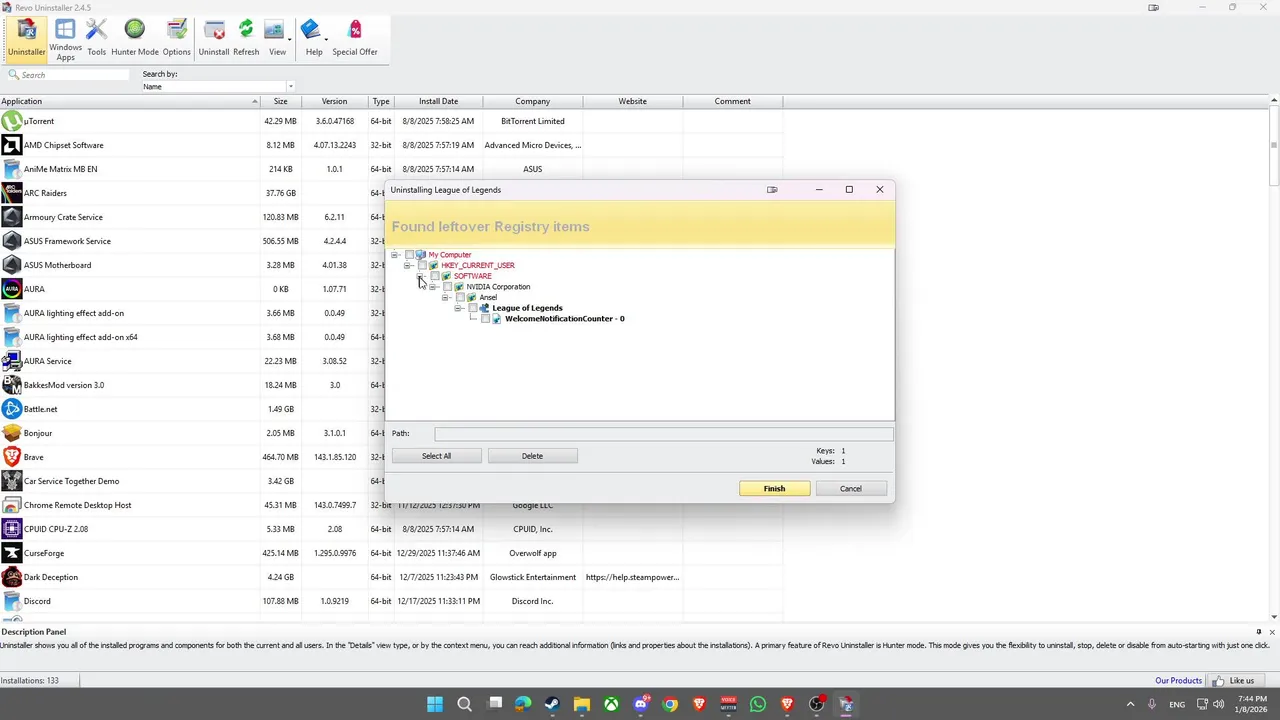
Task: Click the League of Legends registry key icon
Action: tap(484, 308)
